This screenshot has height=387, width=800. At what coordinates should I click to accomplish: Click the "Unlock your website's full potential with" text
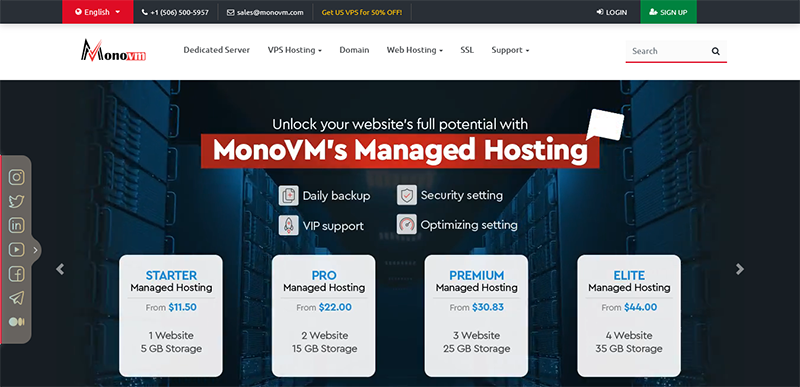click(x=400, y=124)
